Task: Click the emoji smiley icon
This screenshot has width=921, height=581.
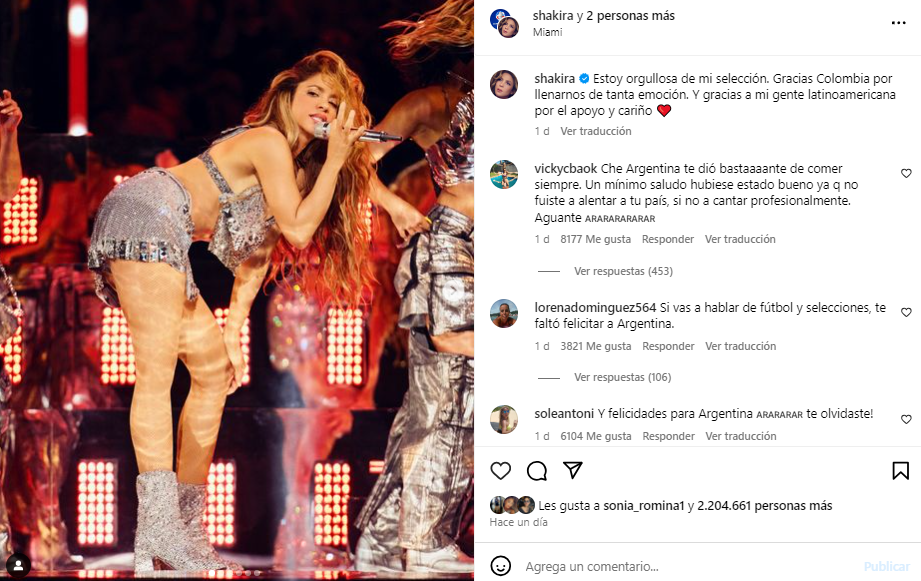Action: 501,566
